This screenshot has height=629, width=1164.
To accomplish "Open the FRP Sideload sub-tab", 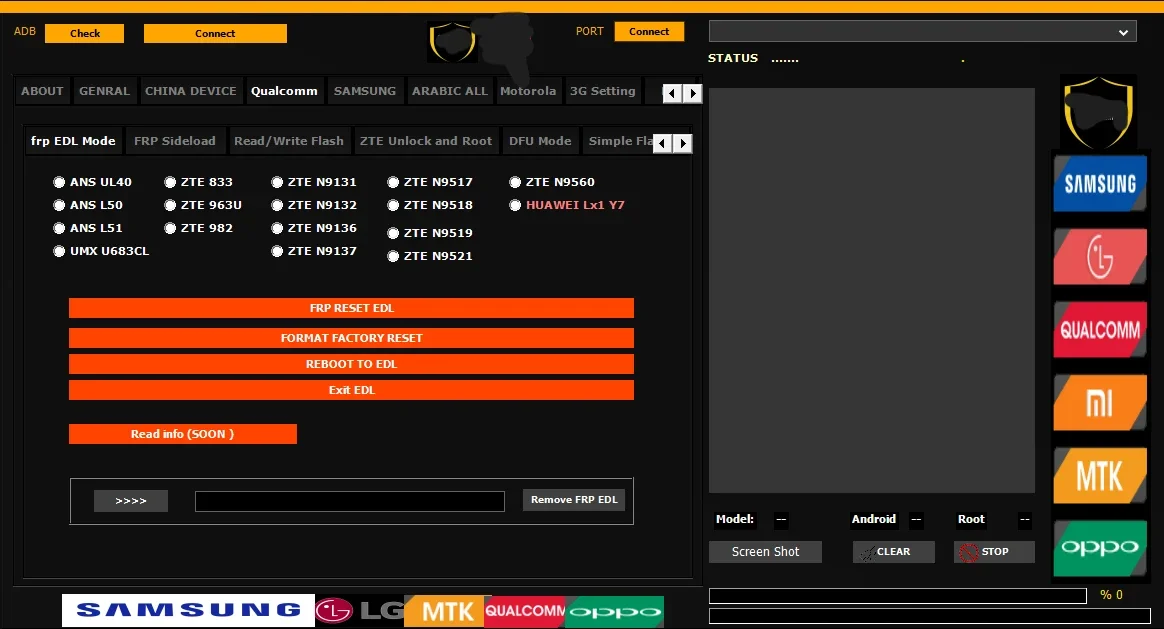I will [174, 140].
